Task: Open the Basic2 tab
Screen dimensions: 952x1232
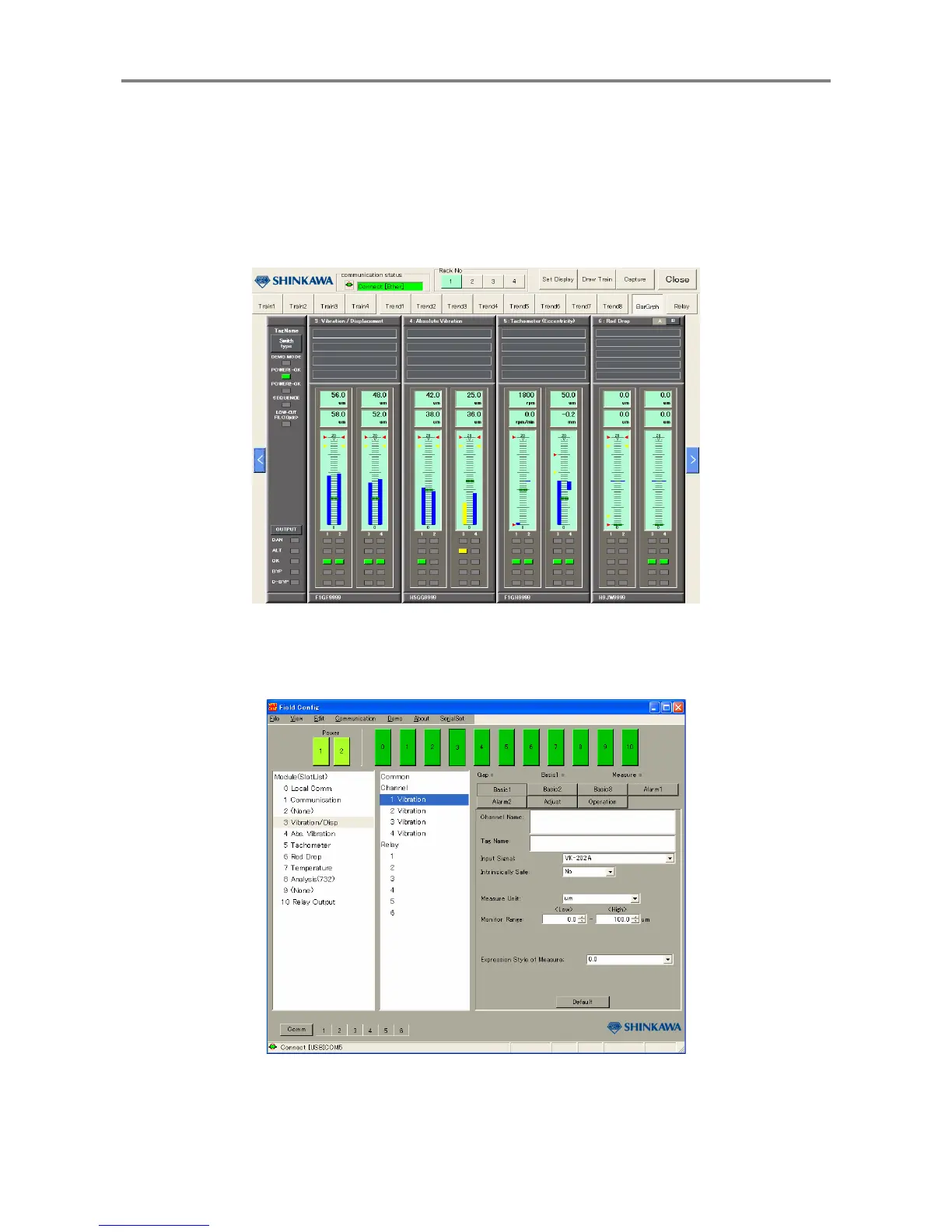Action: coord(552,789)
